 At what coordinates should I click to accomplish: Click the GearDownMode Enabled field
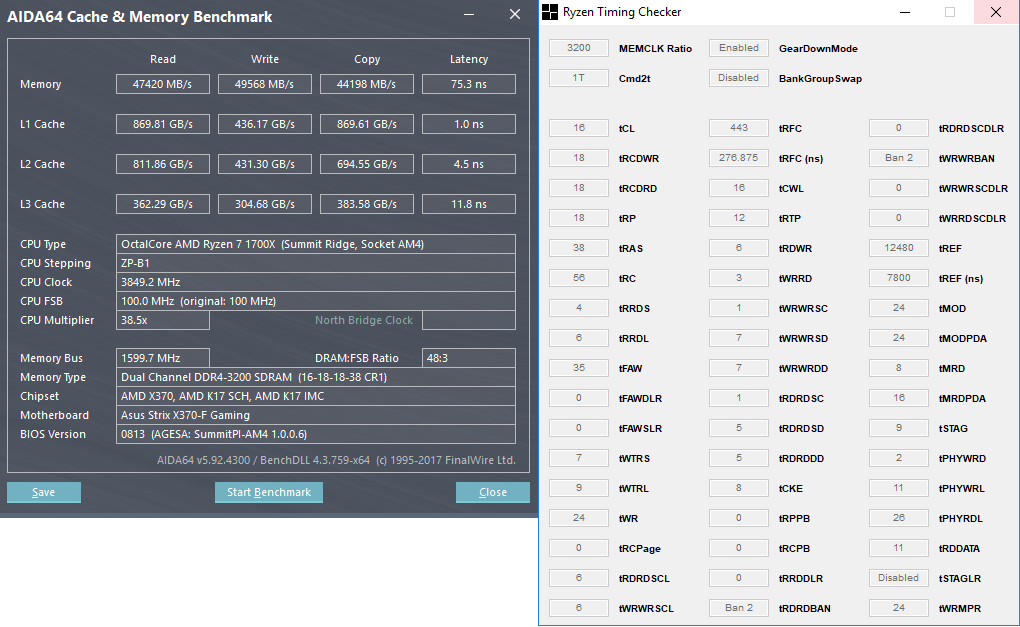pyautogui.click(x=739, y=47)
